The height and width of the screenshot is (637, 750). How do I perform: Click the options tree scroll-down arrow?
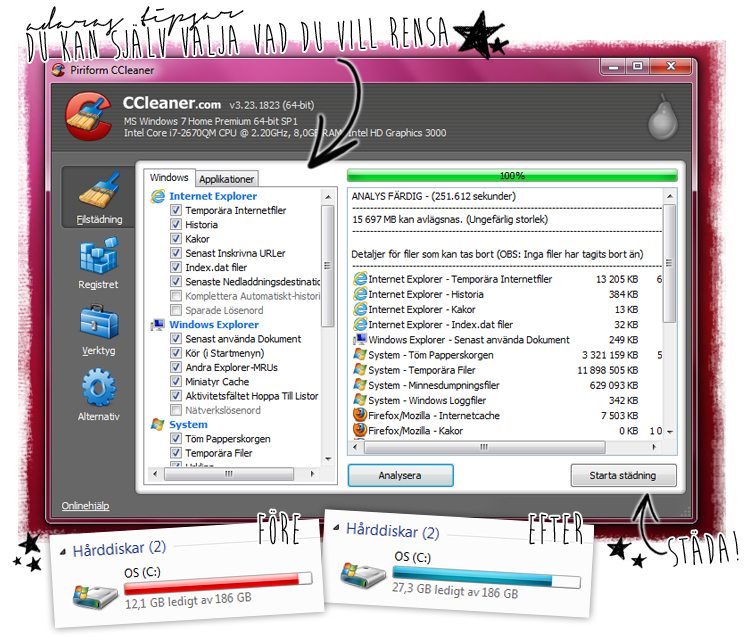tap(328, 459)
